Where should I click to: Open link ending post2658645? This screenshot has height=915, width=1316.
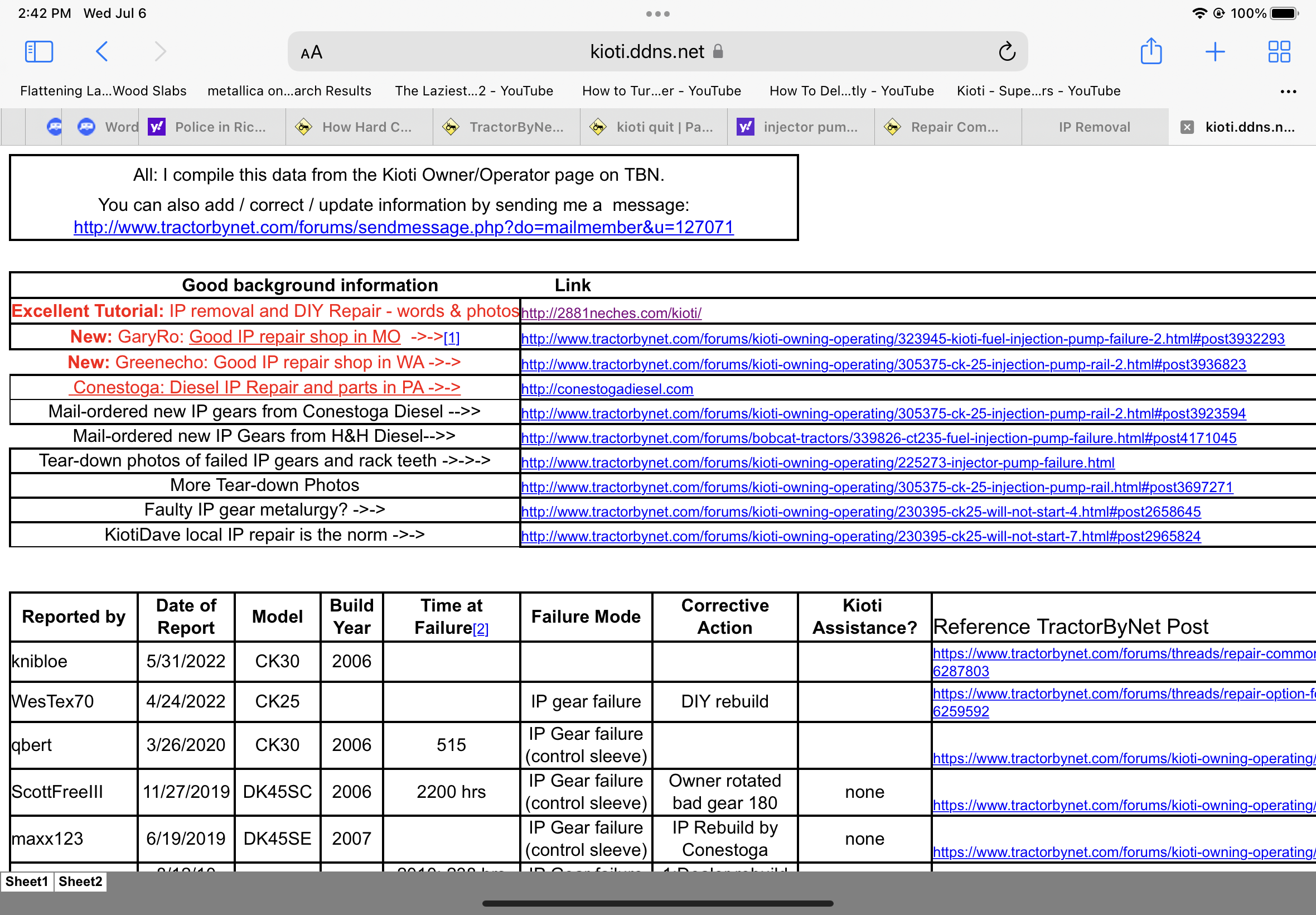(860, 512)
